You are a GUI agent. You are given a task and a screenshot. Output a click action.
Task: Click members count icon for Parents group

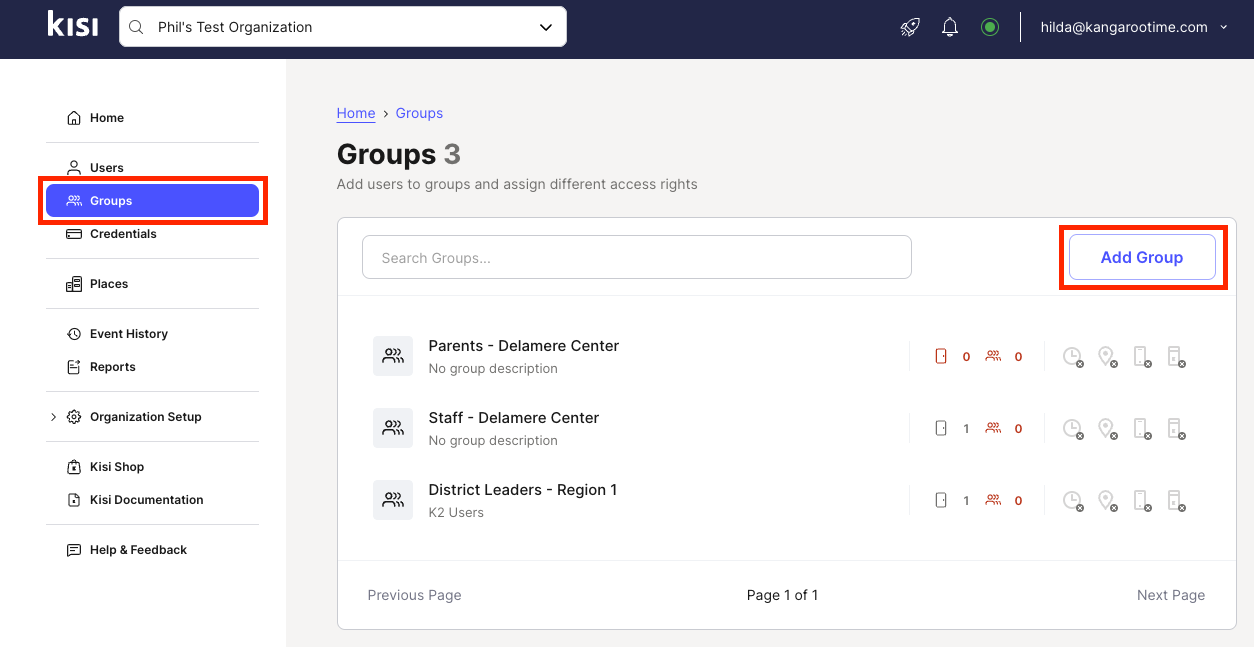993,356
